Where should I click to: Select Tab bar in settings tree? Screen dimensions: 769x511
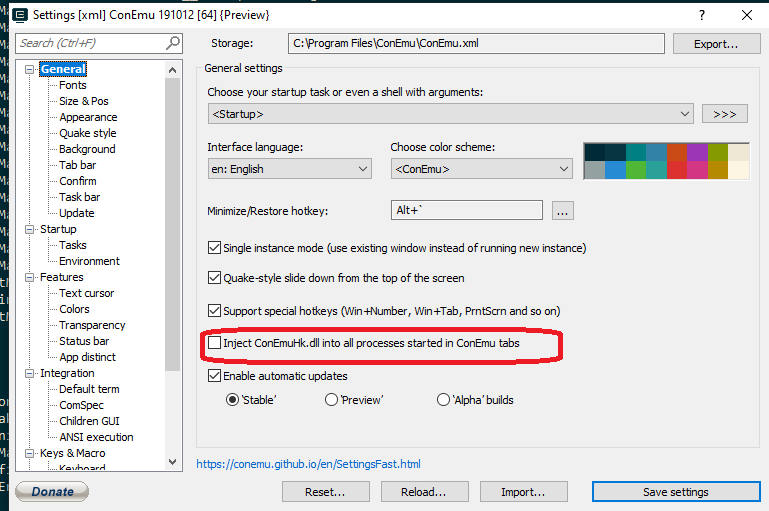pos(77,165)
